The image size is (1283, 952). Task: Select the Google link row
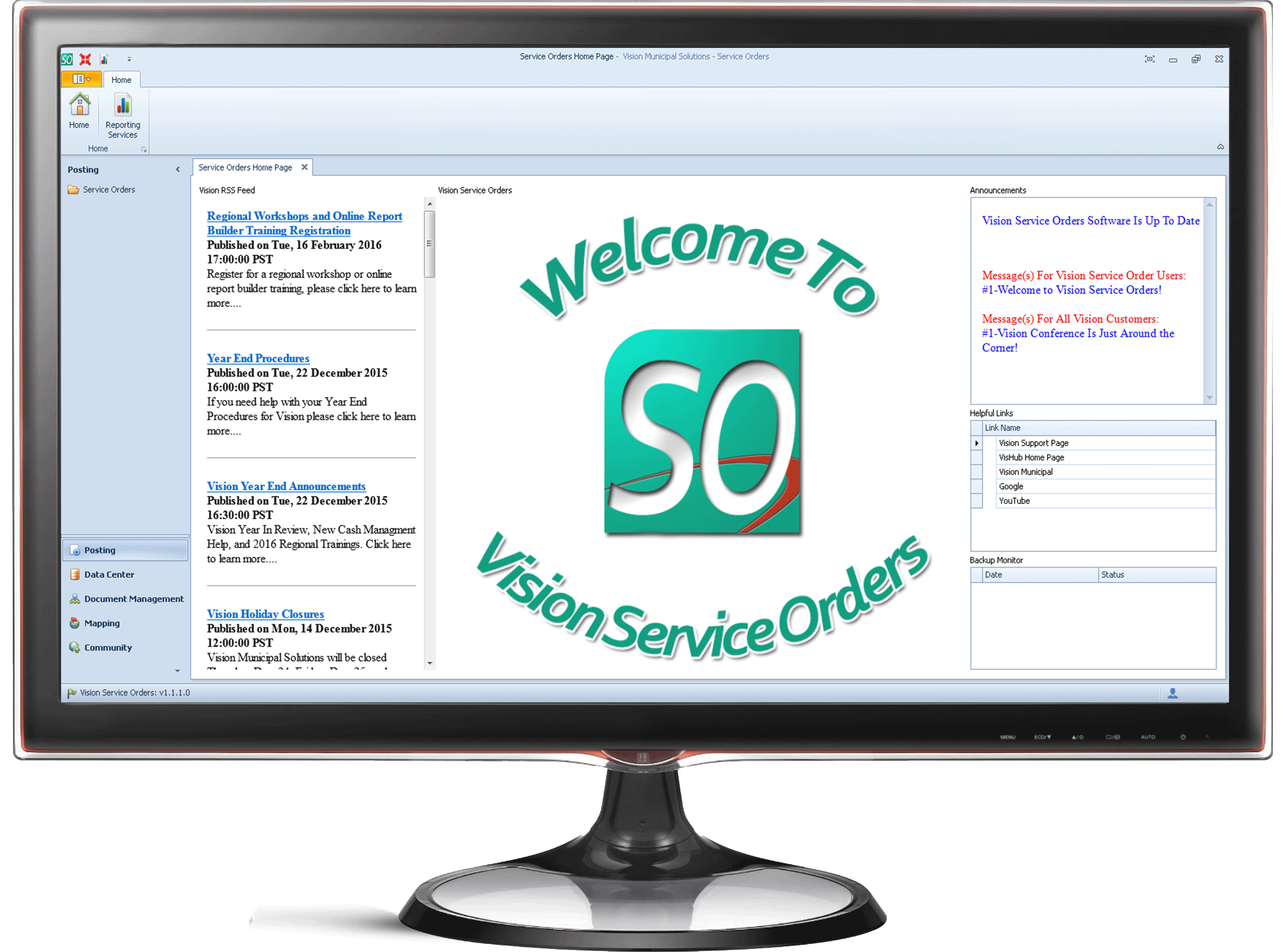tap(1105, 487)
